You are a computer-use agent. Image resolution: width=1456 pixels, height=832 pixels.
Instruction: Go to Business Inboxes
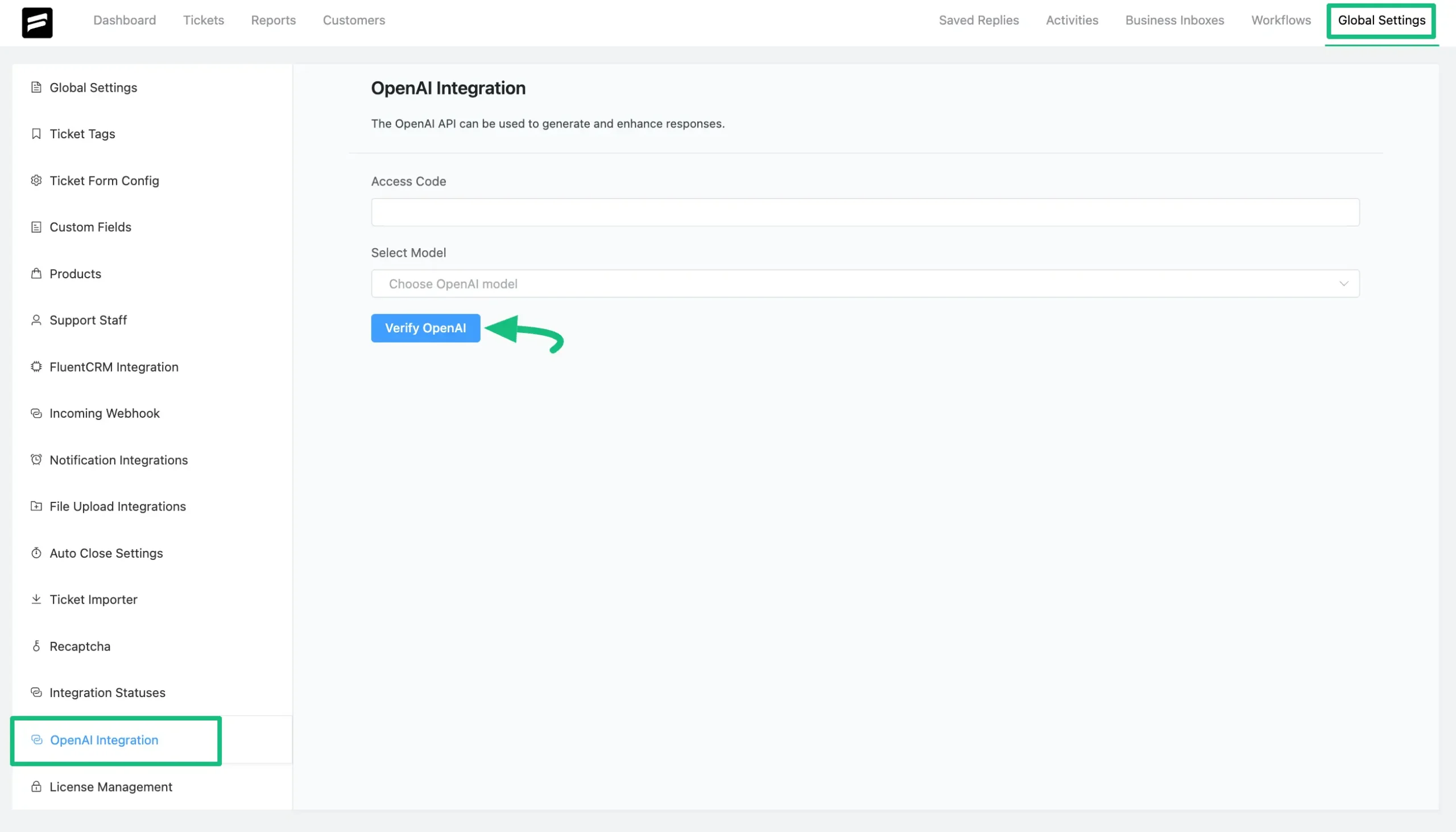(x=1174, y=20)
